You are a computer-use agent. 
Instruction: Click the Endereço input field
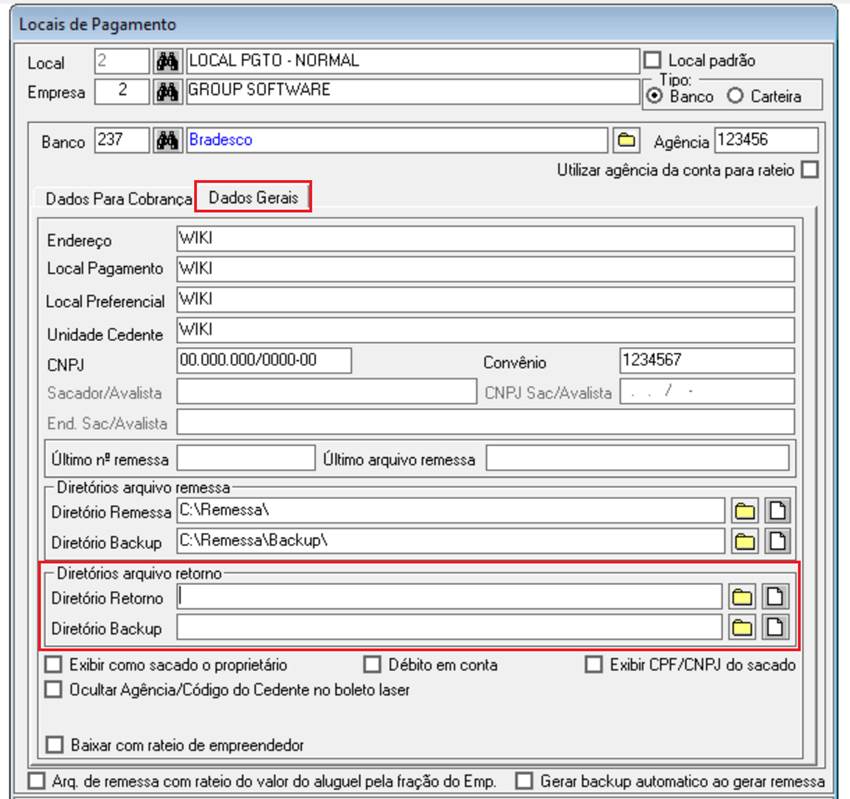(x=485, y=239)
